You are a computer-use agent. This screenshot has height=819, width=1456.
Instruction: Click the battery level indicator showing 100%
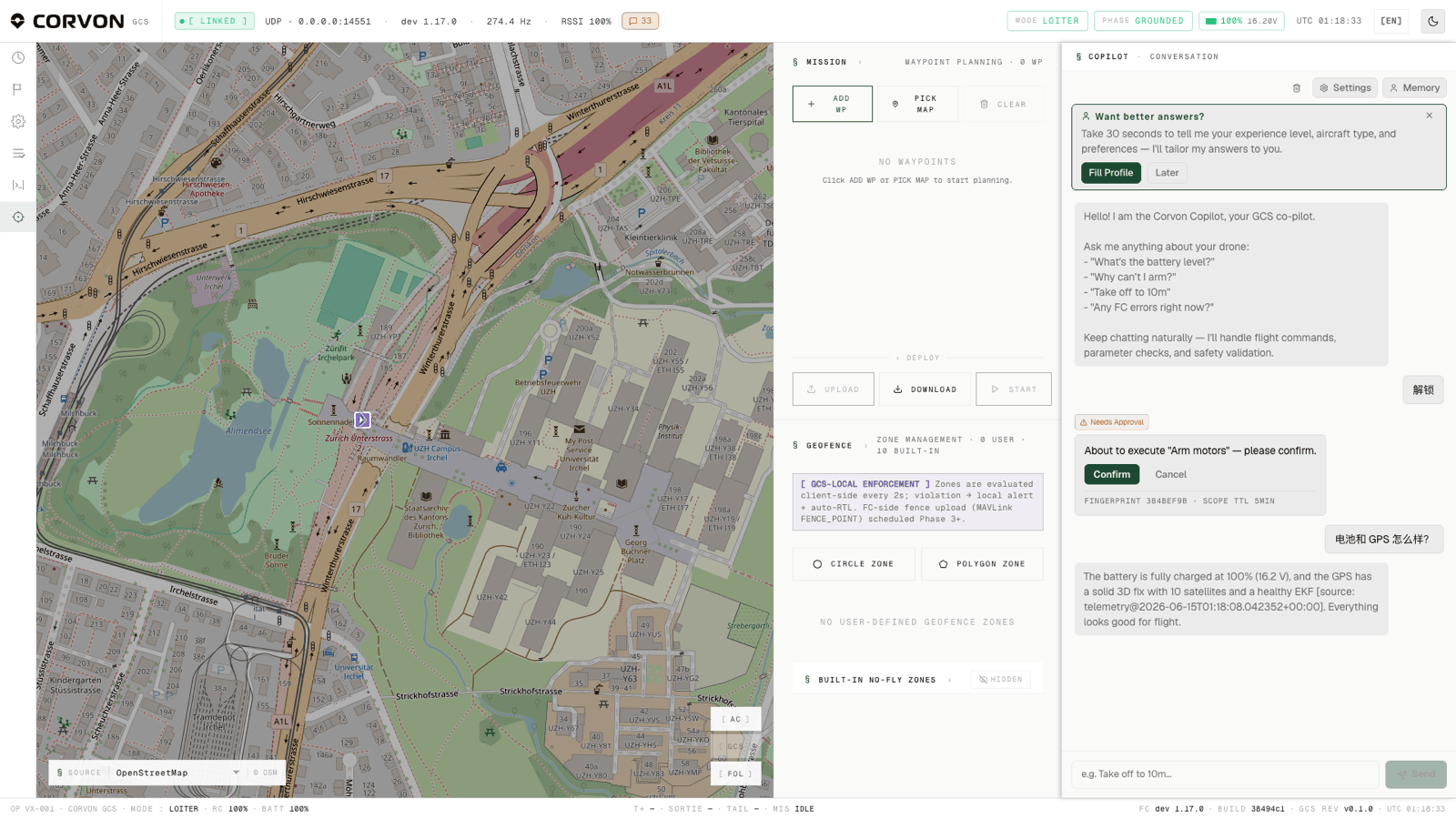point(1241,21)
